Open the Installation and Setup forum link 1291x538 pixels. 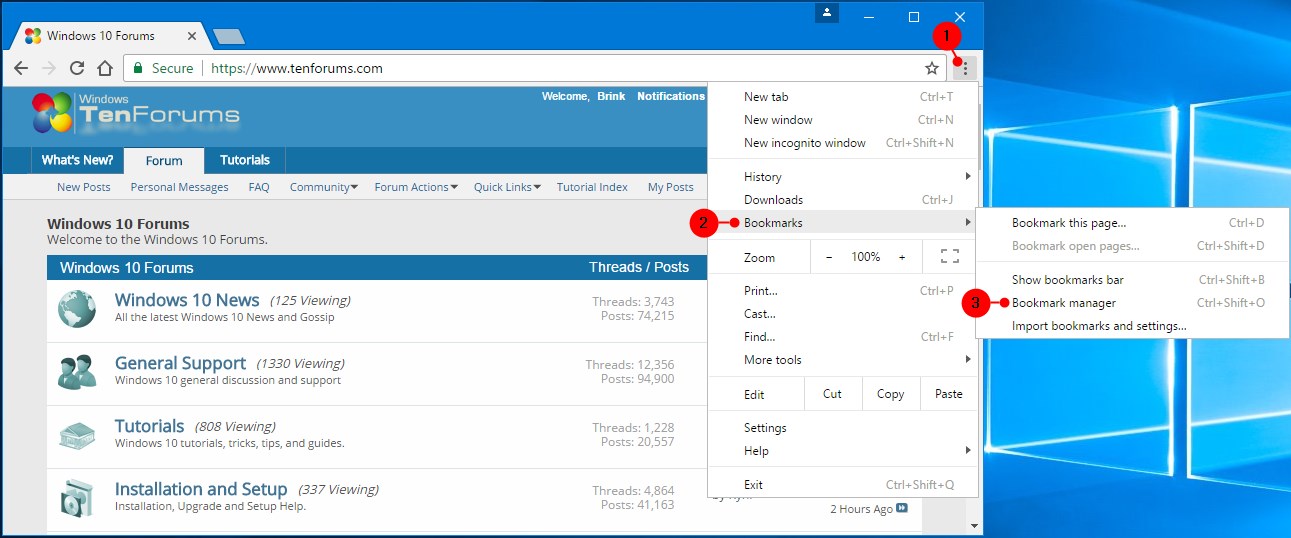(201, 489)
